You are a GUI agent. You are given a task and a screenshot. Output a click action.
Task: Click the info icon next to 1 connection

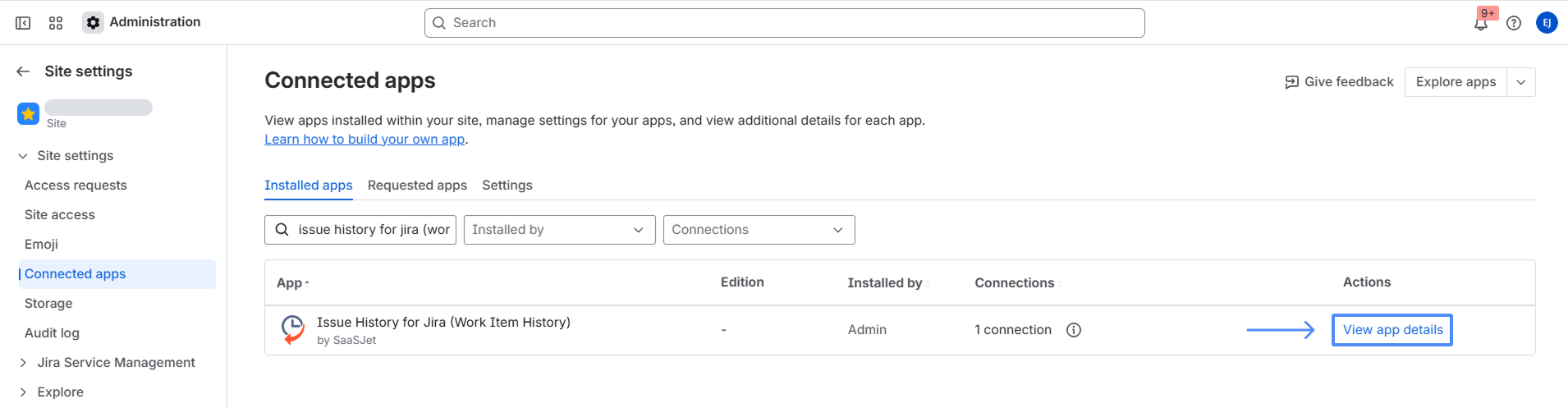1074,330
